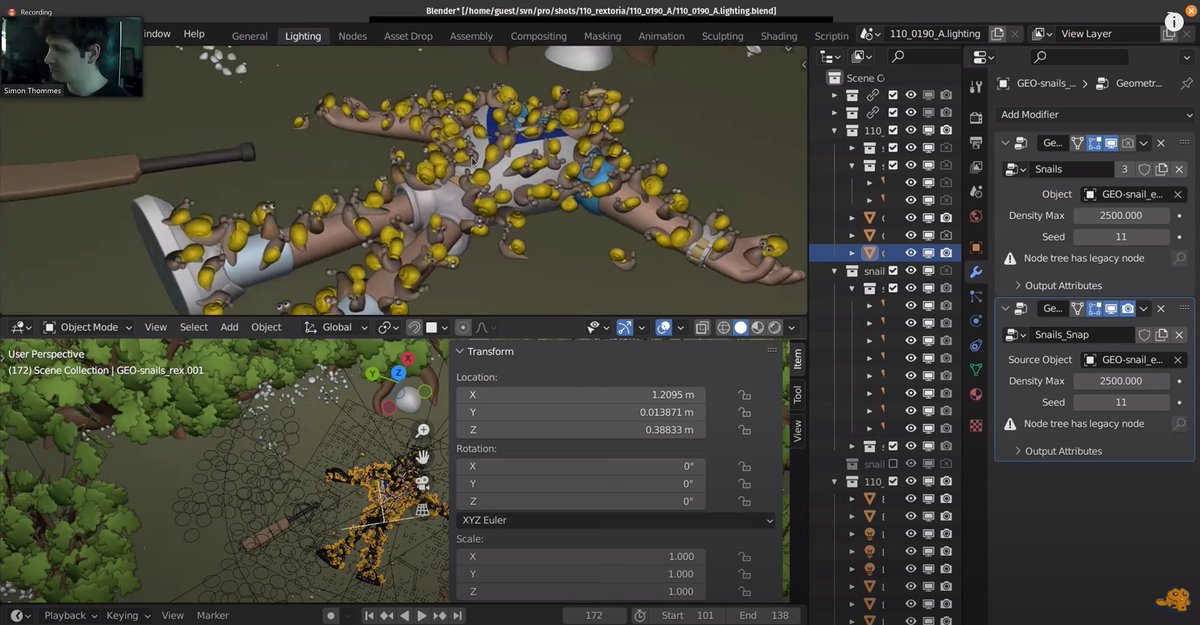The height and width of the screenshot is (625, 1200).
Task: Toggle viewport visibility on Snails_Snap modifier
Action: (x=1111, y=309)
